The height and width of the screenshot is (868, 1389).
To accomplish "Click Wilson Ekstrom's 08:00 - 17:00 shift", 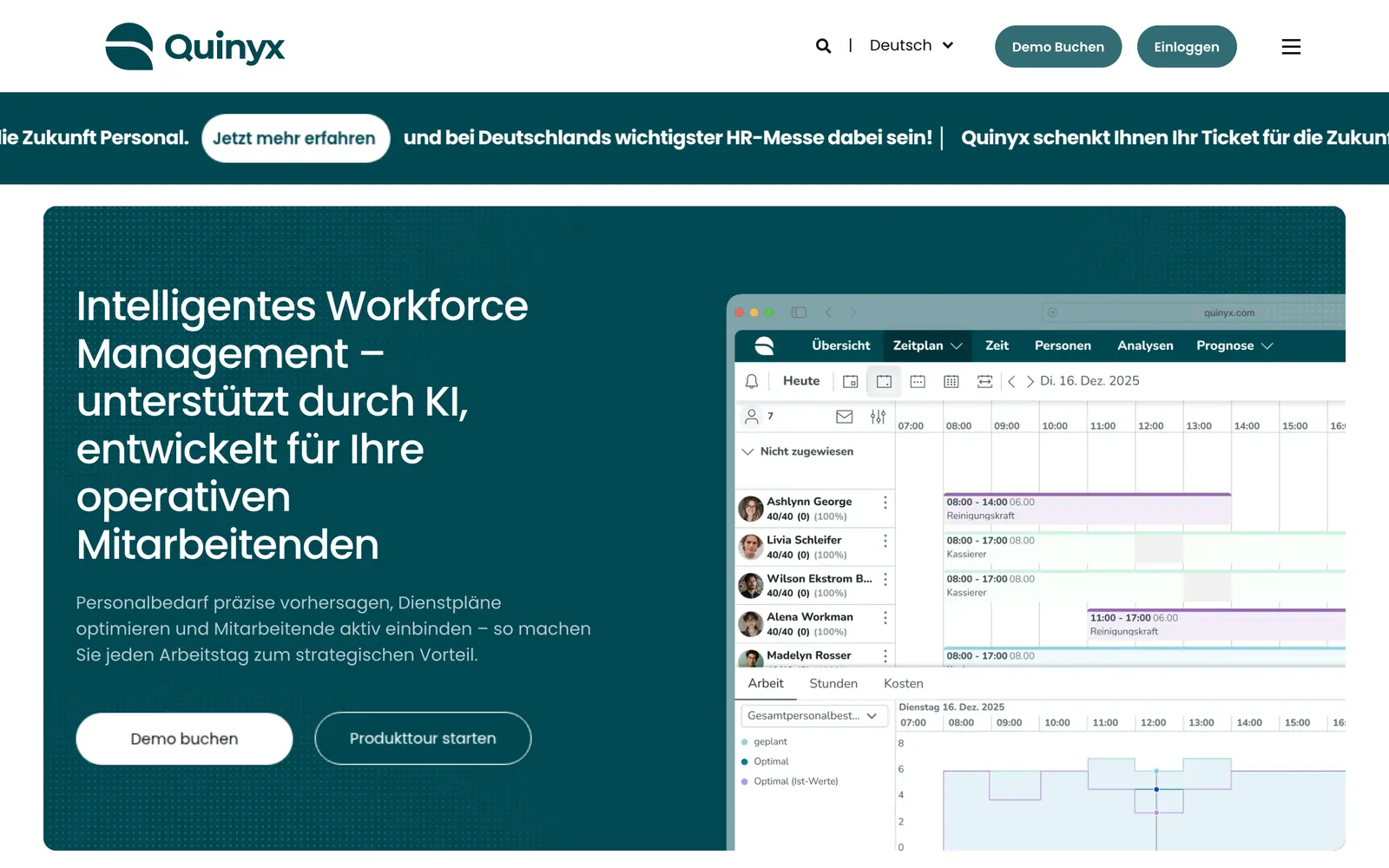I will coord(1144,586).
